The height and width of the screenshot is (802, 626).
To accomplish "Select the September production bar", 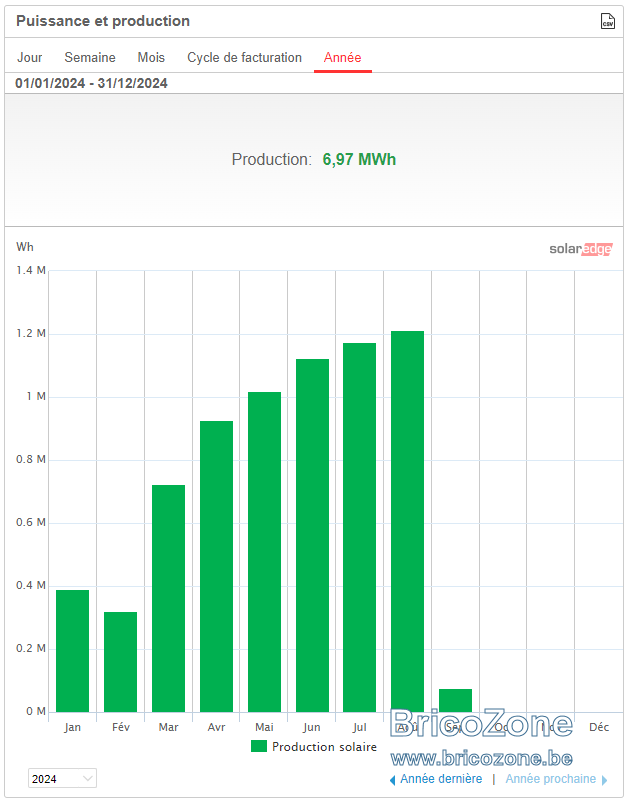I will 455,700.
